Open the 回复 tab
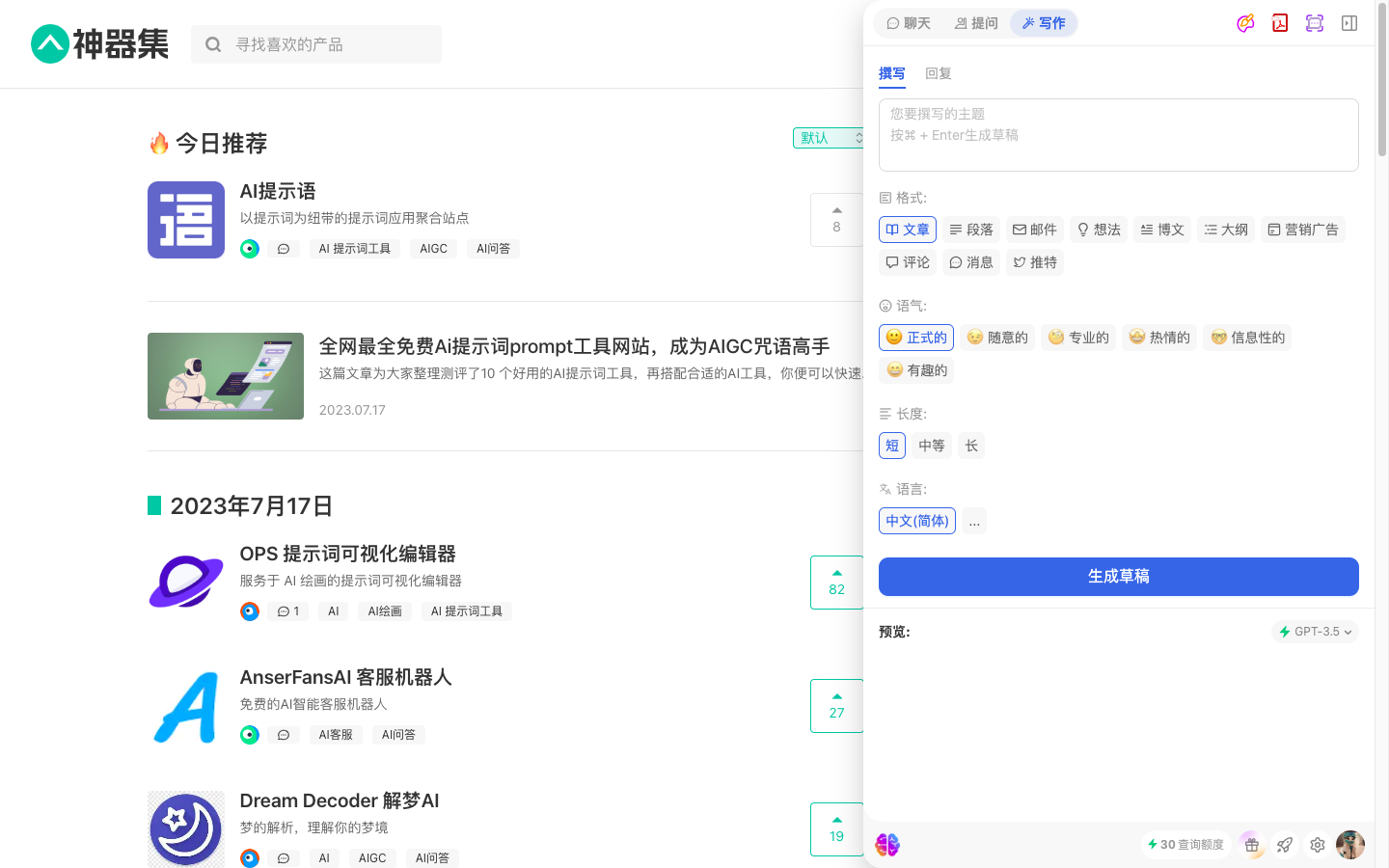This screenshot has width=1389, height=868. pos(938,72)
